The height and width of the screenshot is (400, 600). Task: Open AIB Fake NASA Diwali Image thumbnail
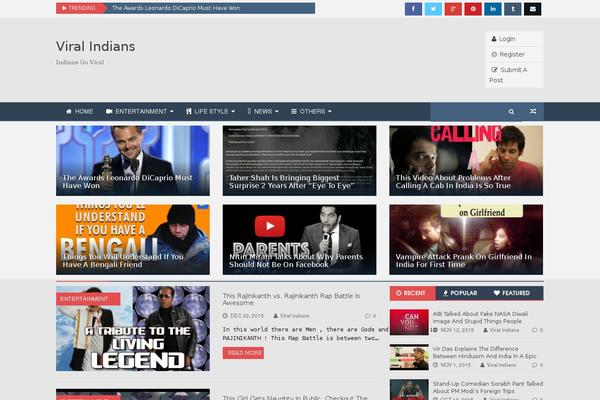point(409,322)
